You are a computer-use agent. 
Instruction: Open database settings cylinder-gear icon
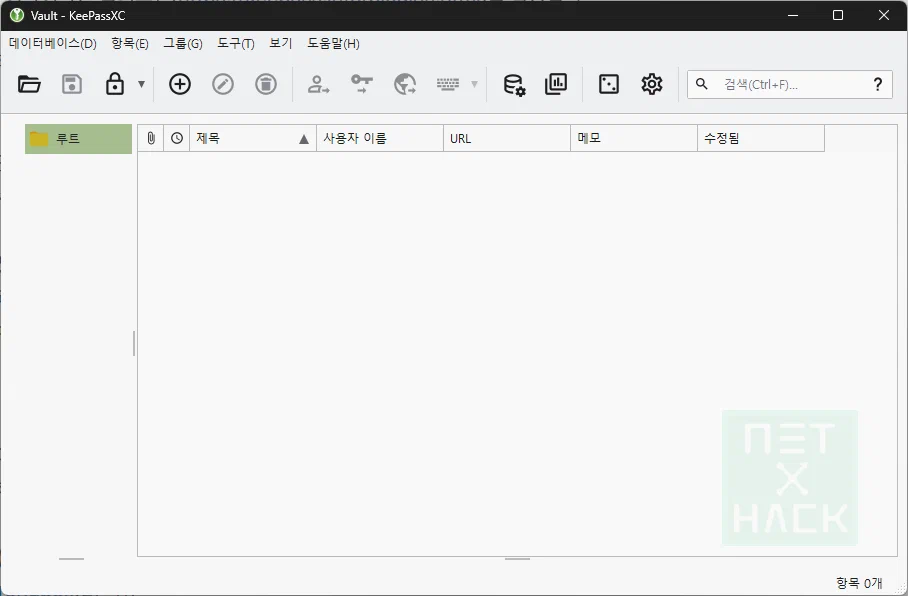[x=514, y=85]
